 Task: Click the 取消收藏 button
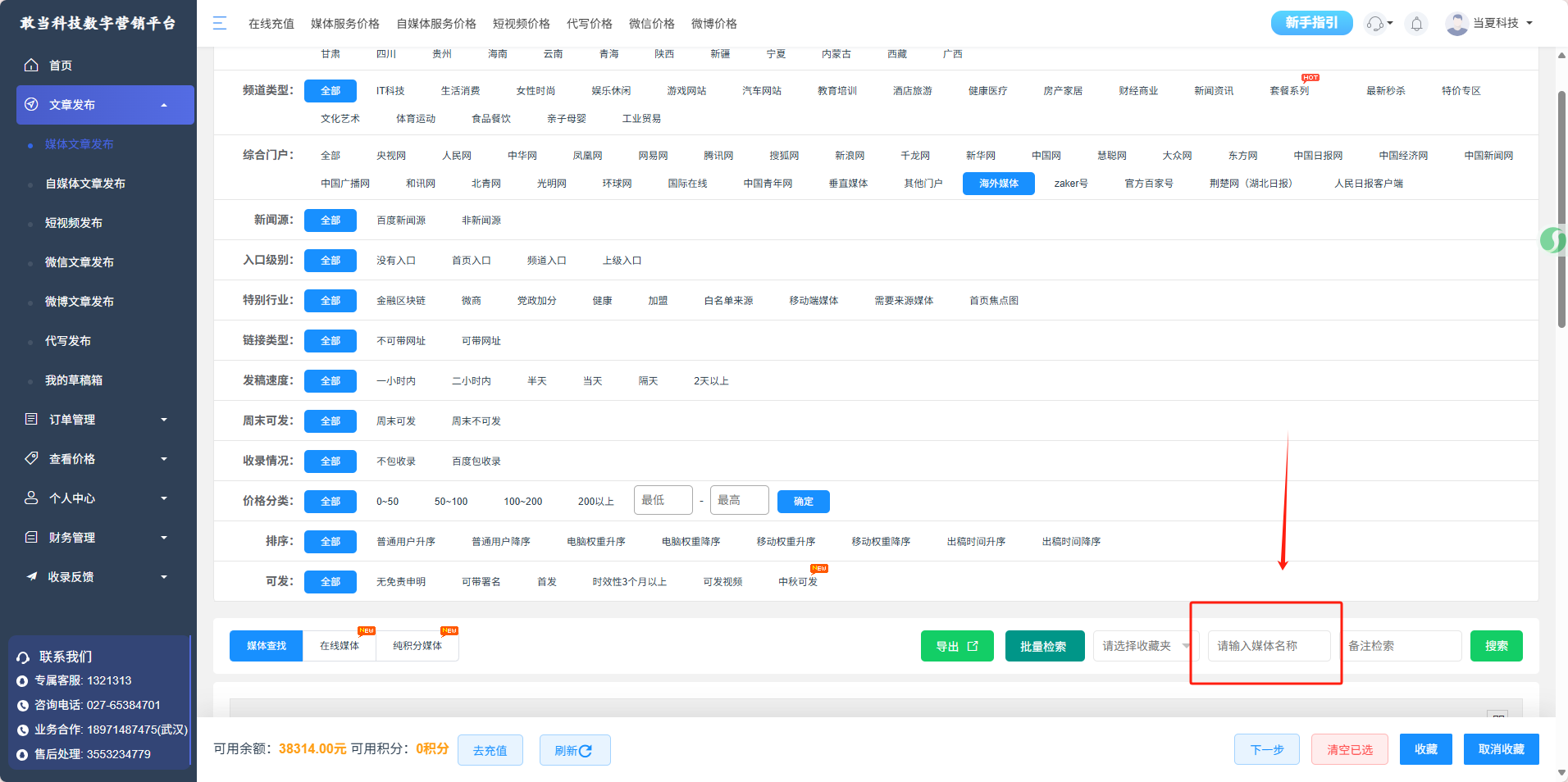click(1502, 749)
